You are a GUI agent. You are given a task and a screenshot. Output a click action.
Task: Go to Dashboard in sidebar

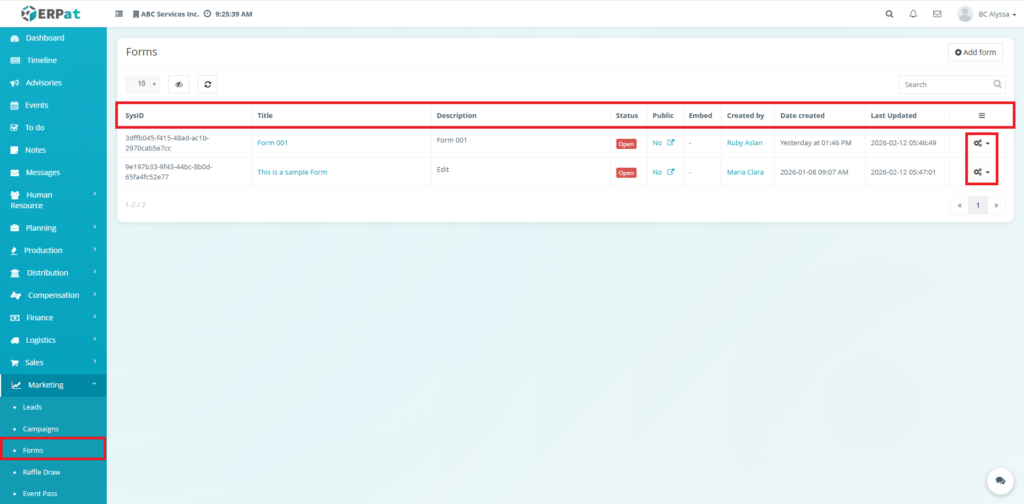tap(45, 38)
